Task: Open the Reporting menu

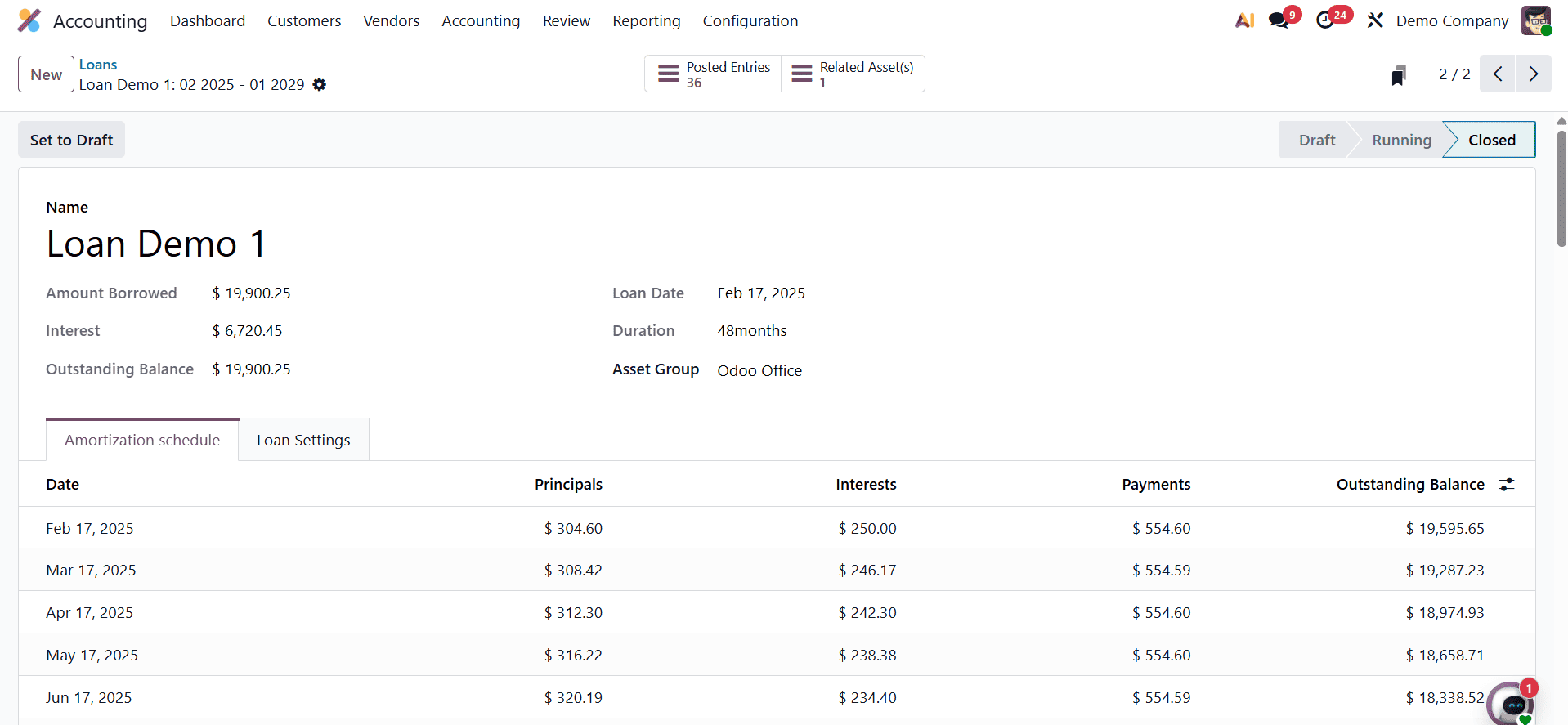Action: [647, 20]
